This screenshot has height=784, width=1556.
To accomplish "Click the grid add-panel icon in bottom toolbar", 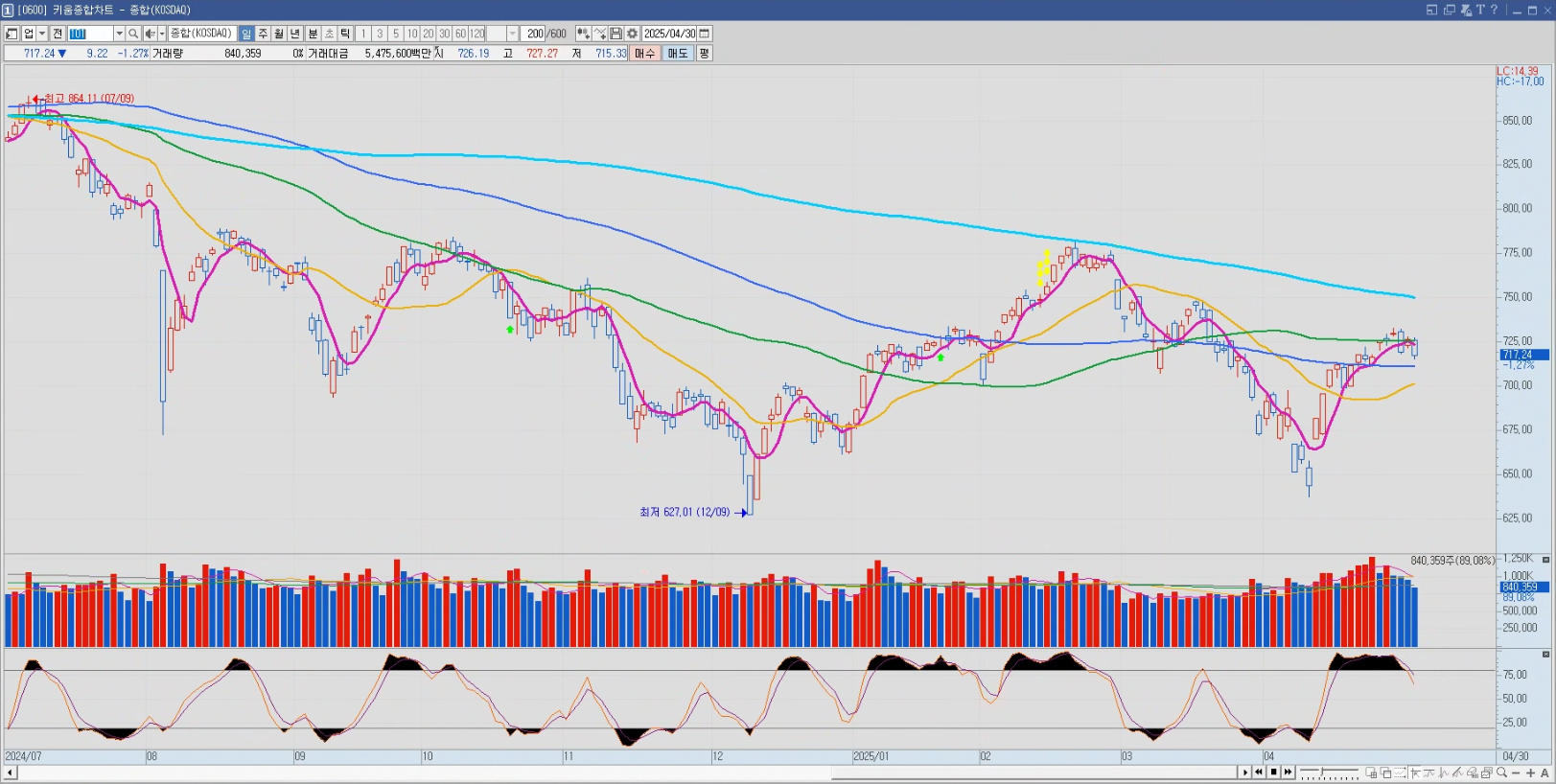I will [1371, 772].
